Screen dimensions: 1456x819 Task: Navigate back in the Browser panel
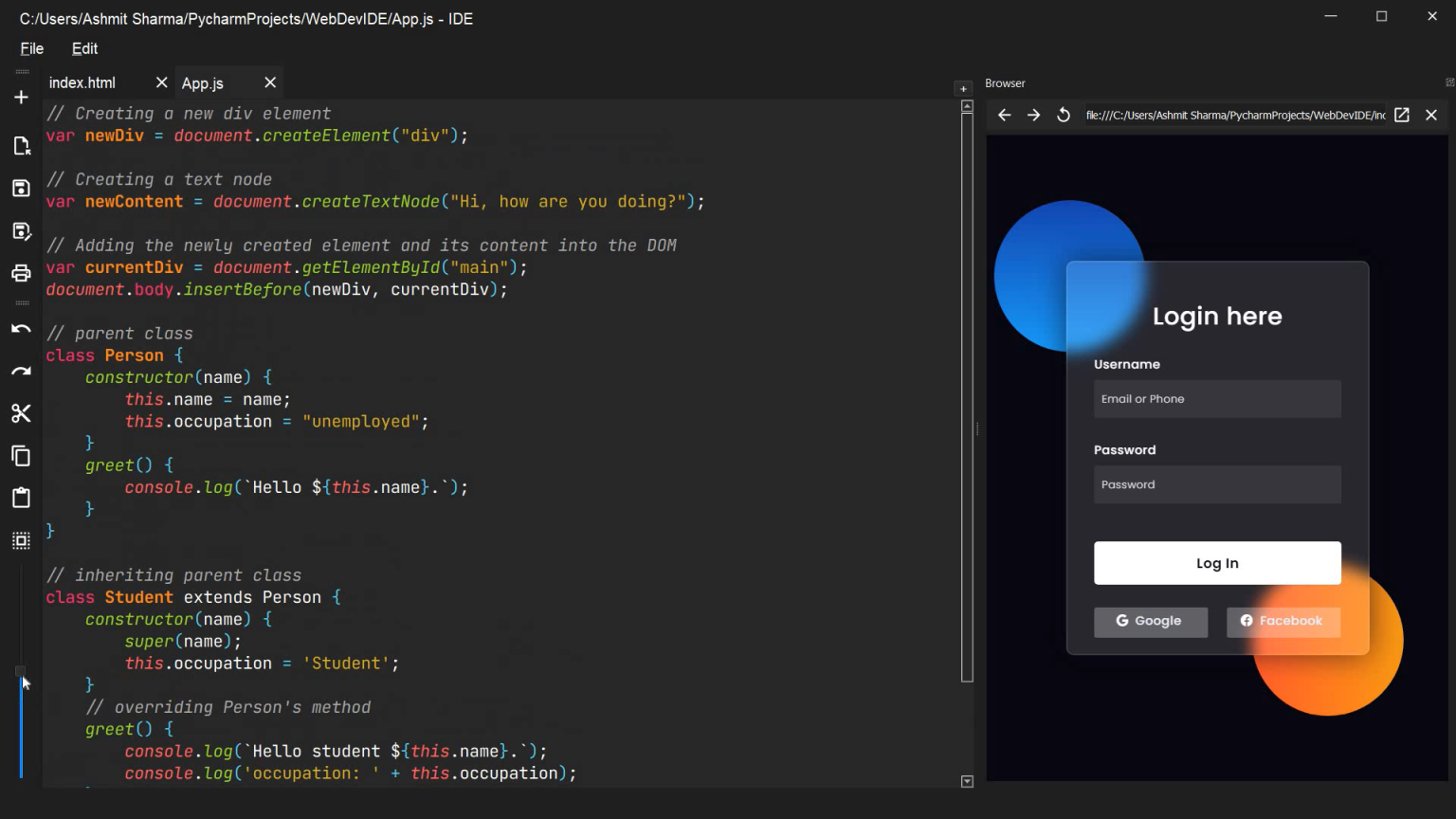coord(1004,115)
